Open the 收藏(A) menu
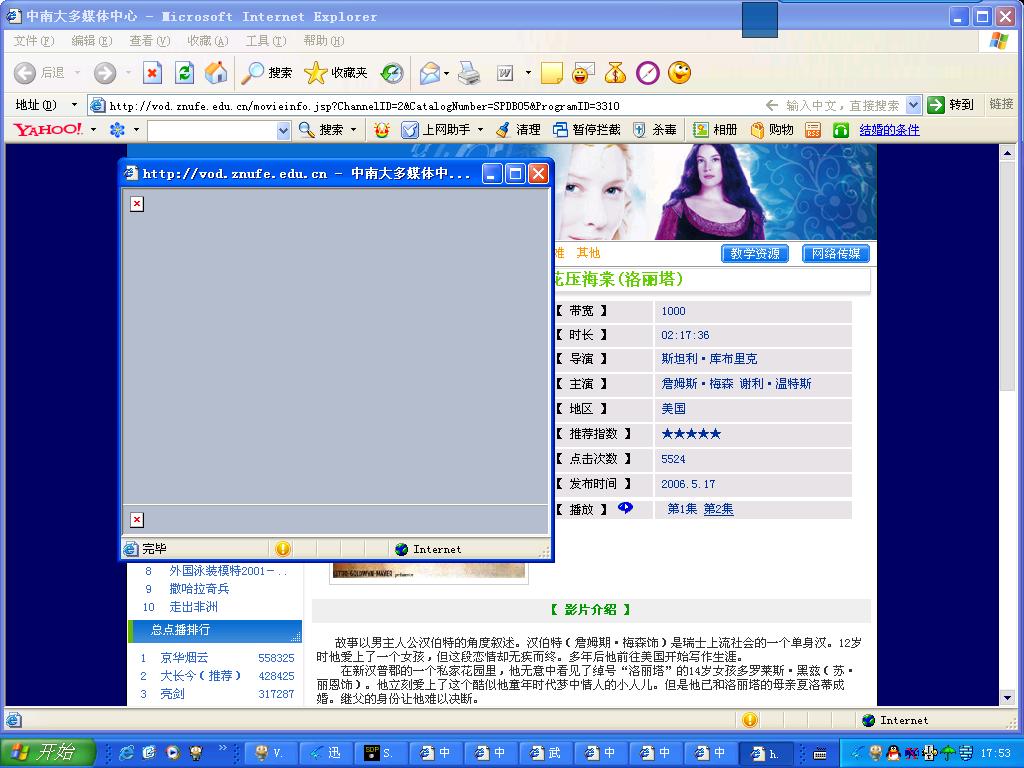The image size is (1024, 768). click(208, 40)
